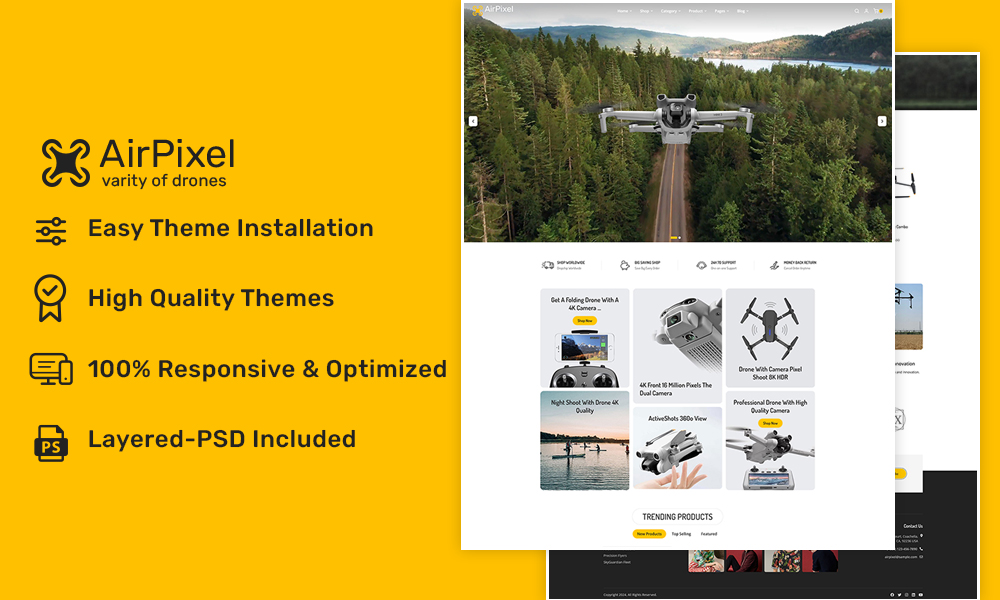Switch to the Featured tab
The image size is (1000, 600).
pos(709,534)
